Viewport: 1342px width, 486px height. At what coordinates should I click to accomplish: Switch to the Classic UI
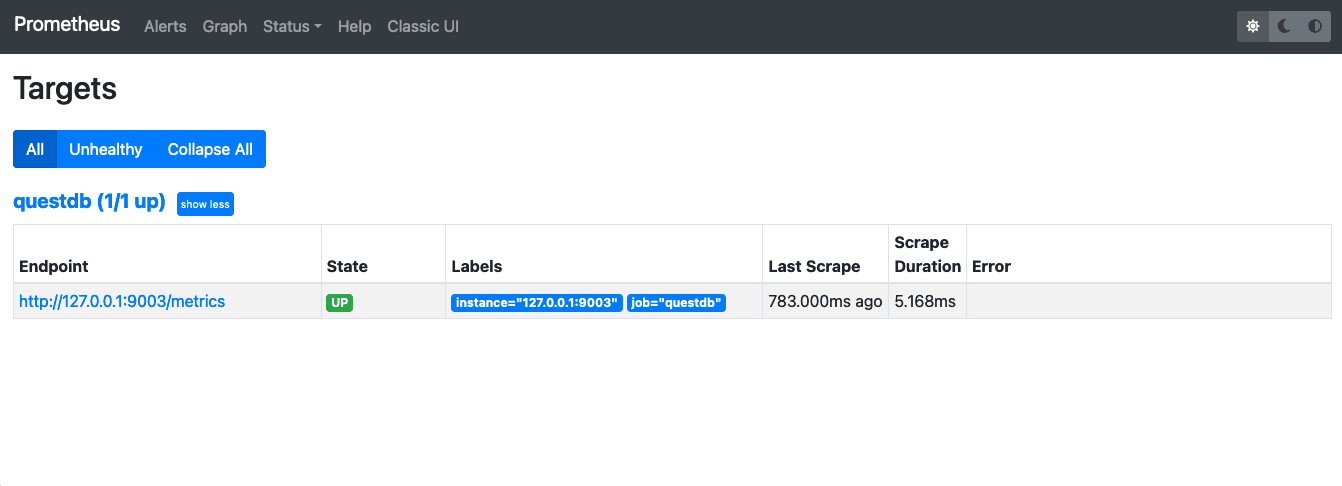[423, 27]
